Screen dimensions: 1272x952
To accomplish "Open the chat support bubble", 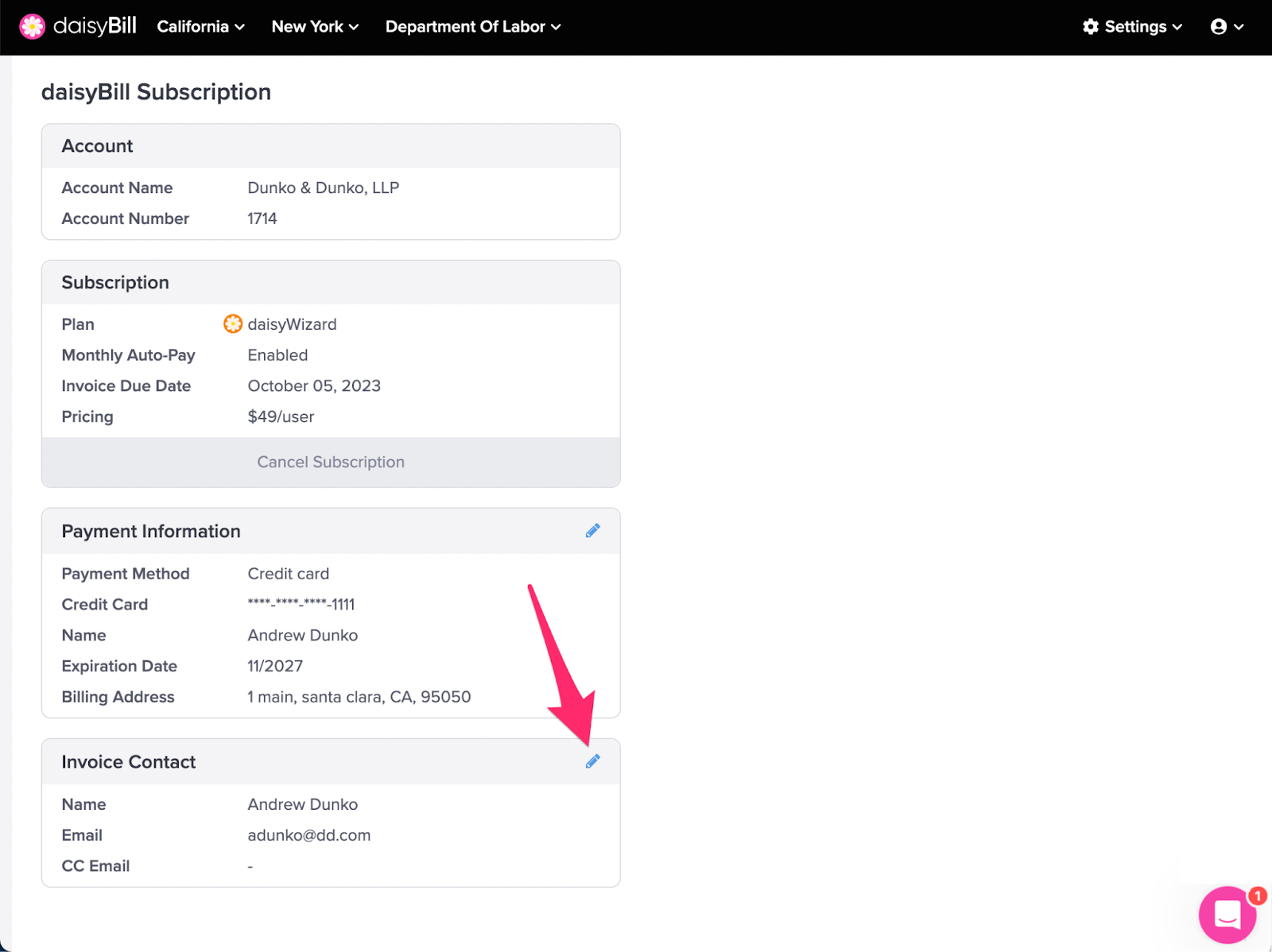I will [x=1227, y=915].
